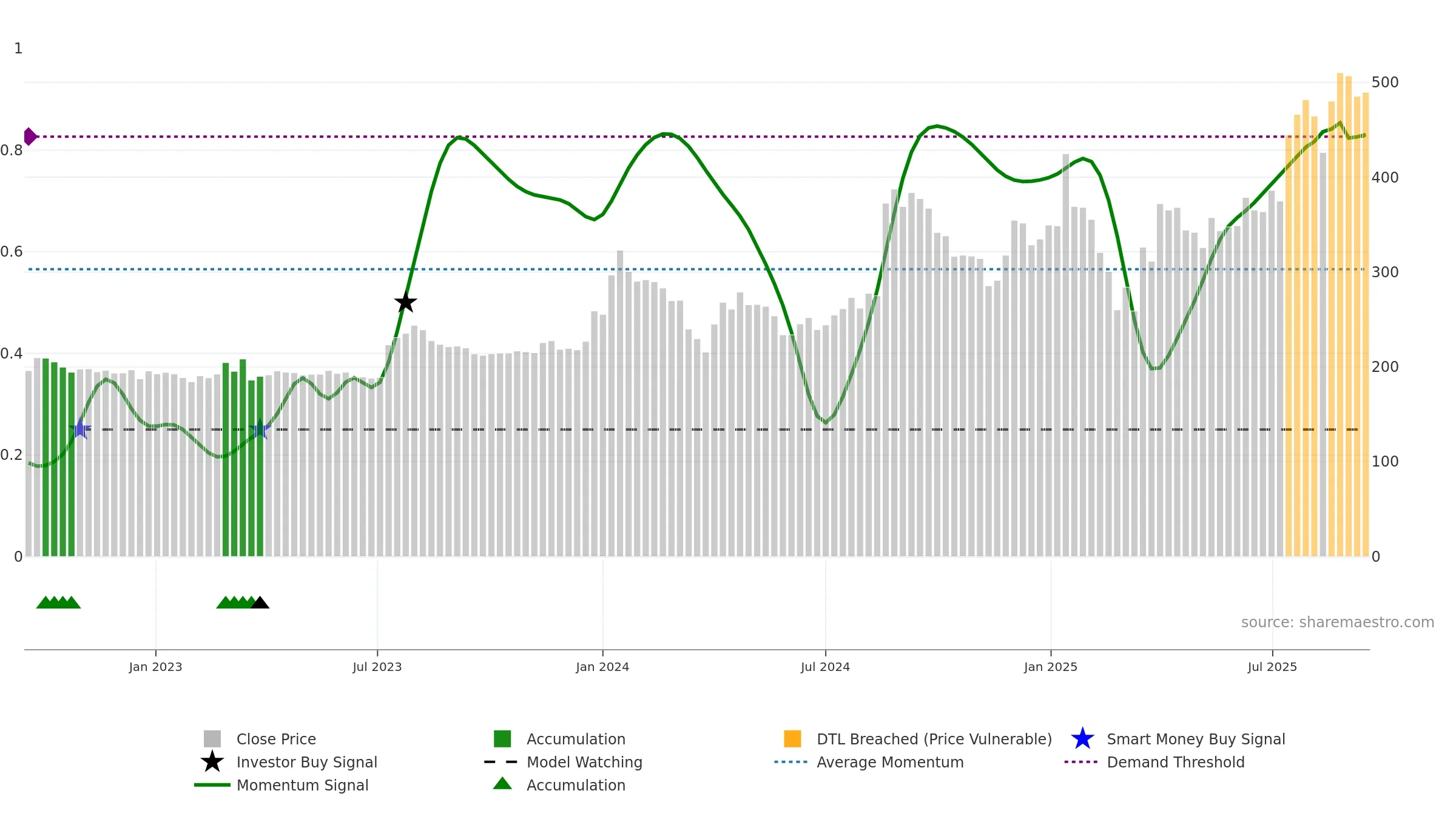
Task: Toggle DTL Breached (Price Vulnerable) legend label
Action: (934, 739)
